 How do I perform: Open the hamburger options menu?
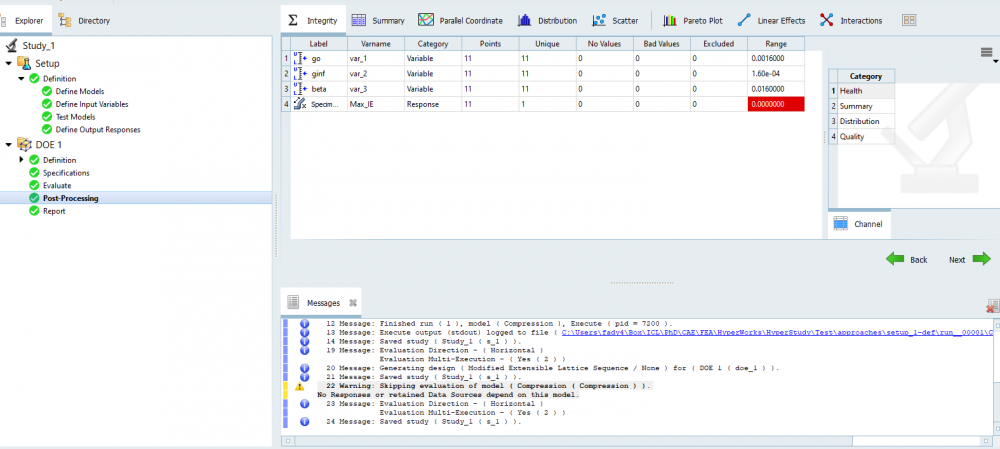point(987,52)
